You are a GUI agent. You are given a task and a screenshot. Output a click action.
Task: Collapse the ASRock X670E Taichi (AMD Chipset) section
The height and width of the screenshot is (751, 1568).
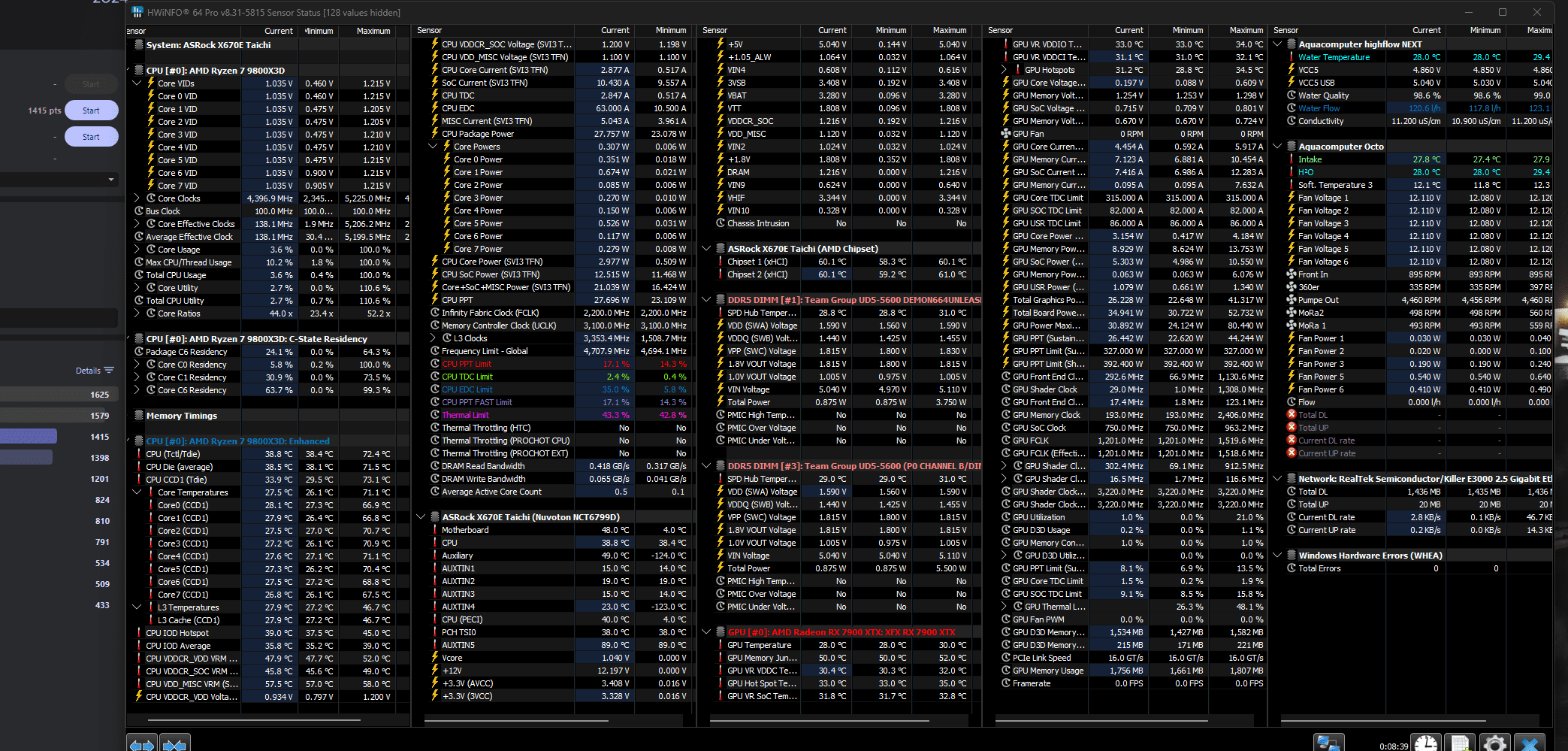[x=706, y=249]
